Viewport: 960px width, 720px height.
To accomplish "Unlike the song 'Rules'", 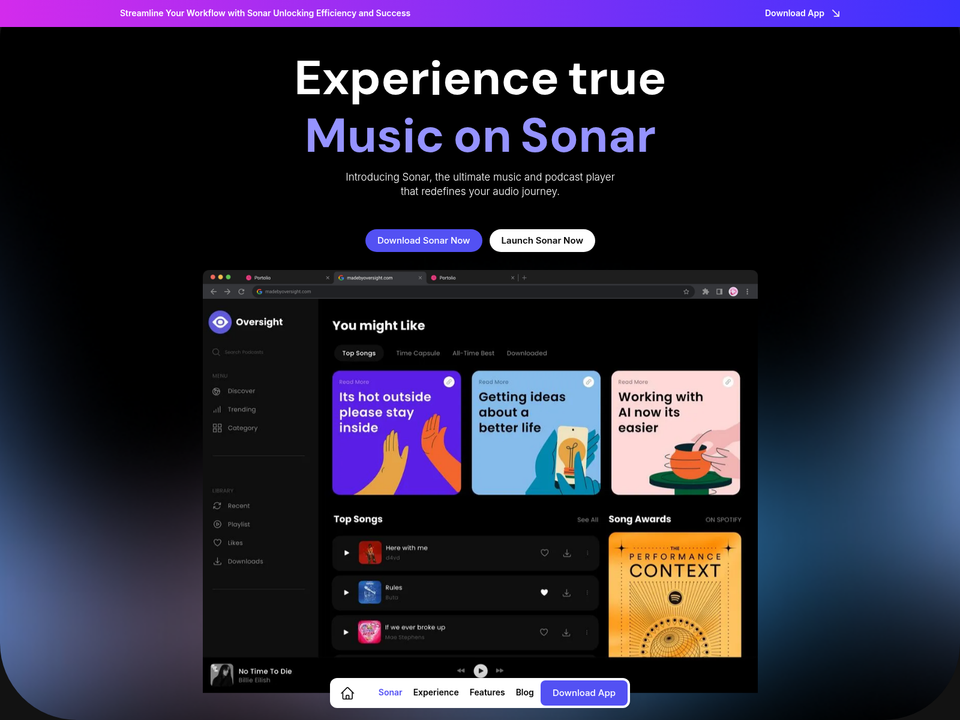I will (x=544, y=593).
